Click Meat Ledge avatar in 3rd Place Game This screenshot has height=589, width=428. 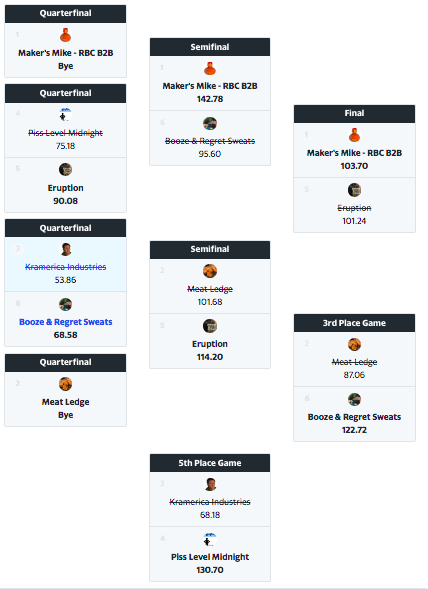[354, 344]
